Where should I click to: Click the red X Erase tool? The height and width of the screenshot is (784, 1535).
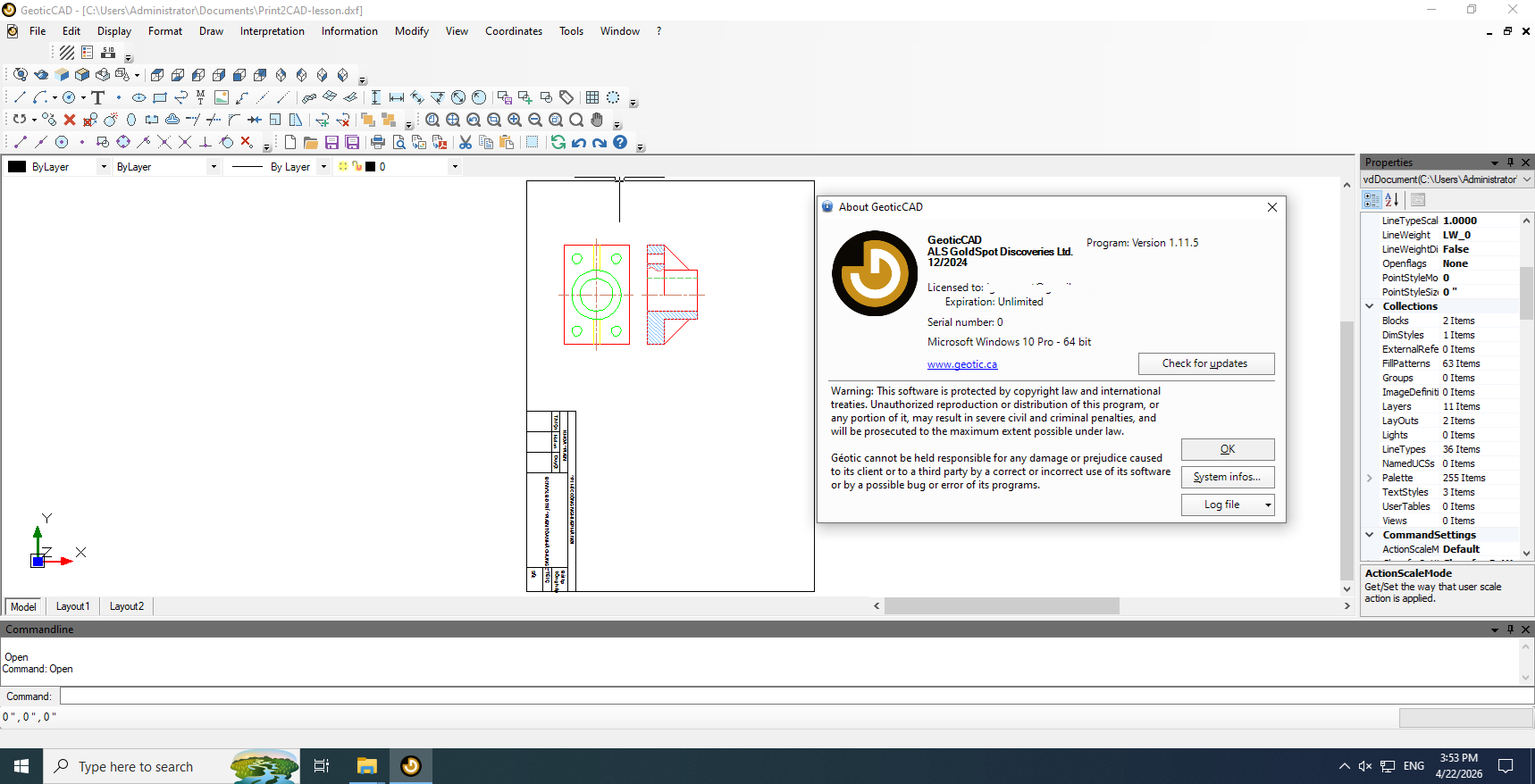[x=70, y=120]
